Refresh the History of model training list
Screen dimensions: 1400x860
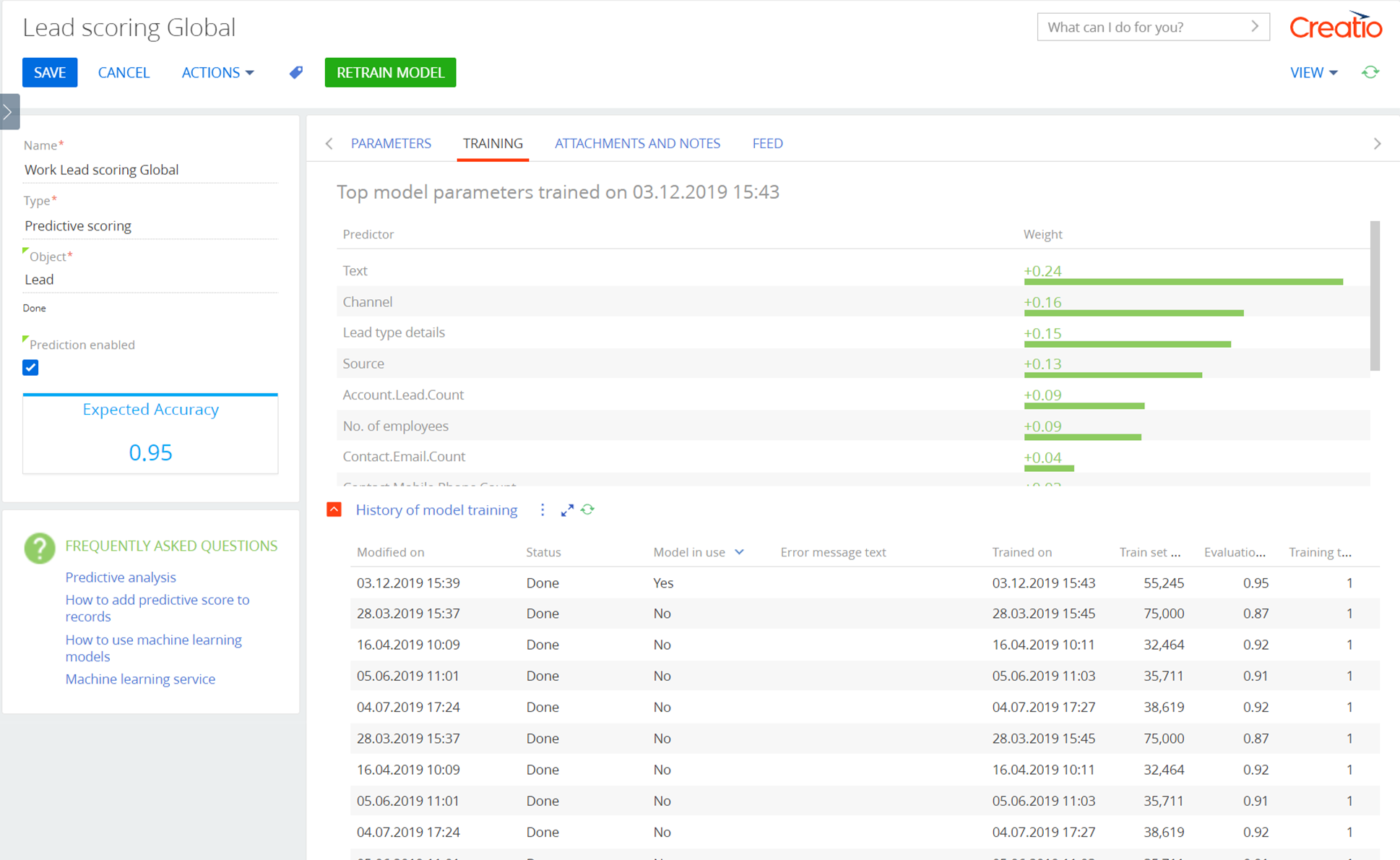[x=587, y=509]
